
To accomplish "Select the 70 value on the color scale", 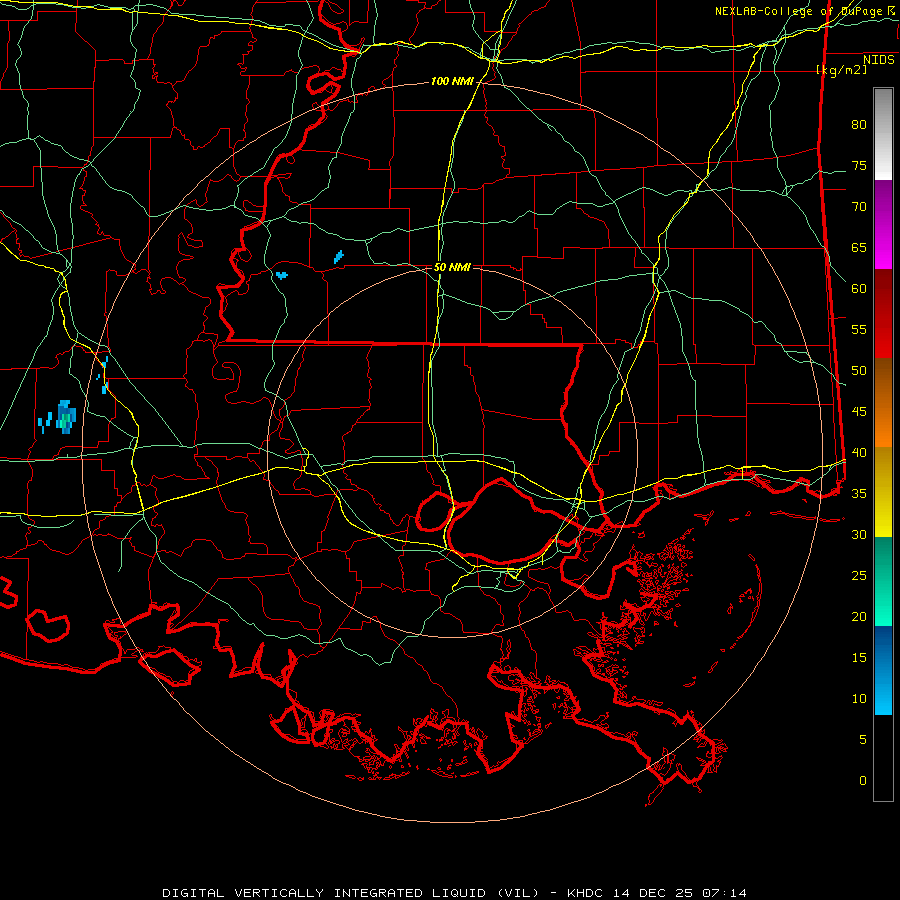I will (x=859, y=207).
